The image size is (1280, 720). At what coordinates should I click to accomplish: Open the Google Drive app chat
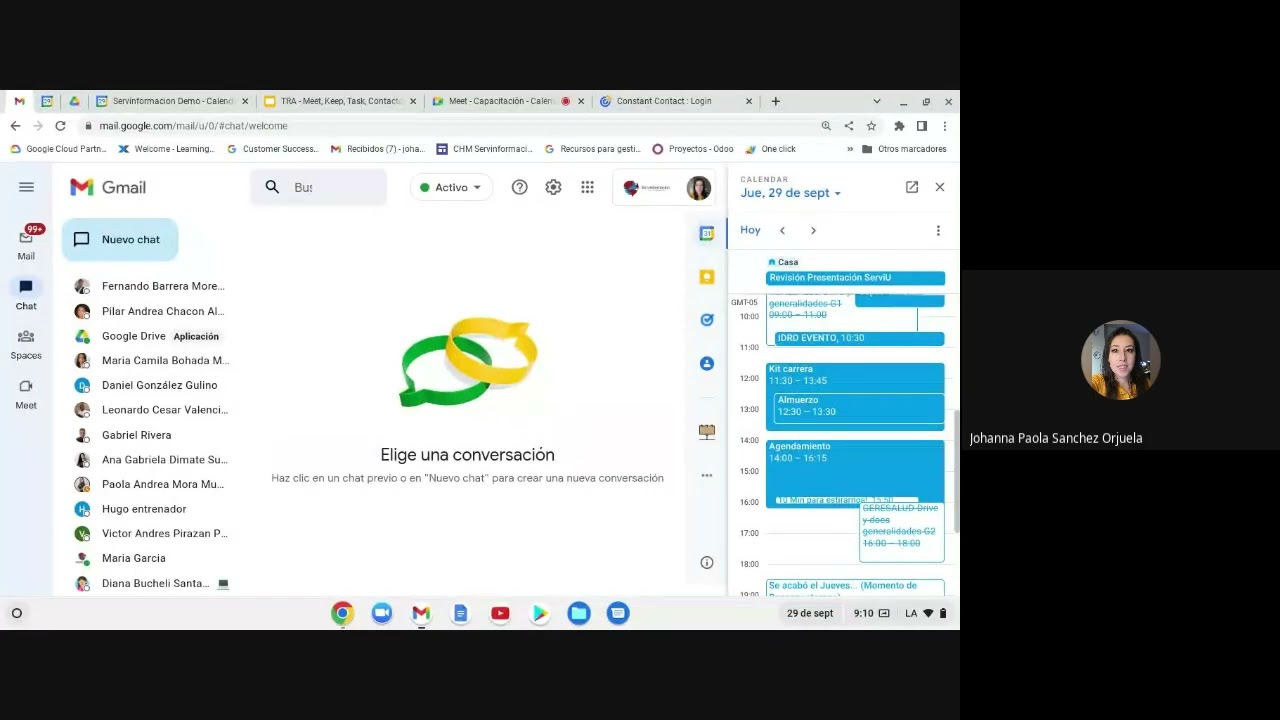150,336
